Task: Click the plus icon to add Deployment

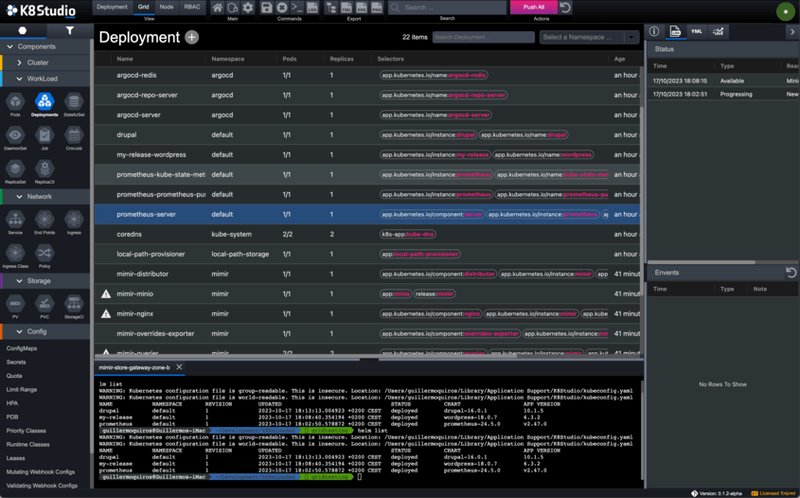Action: tap(192, 37)
